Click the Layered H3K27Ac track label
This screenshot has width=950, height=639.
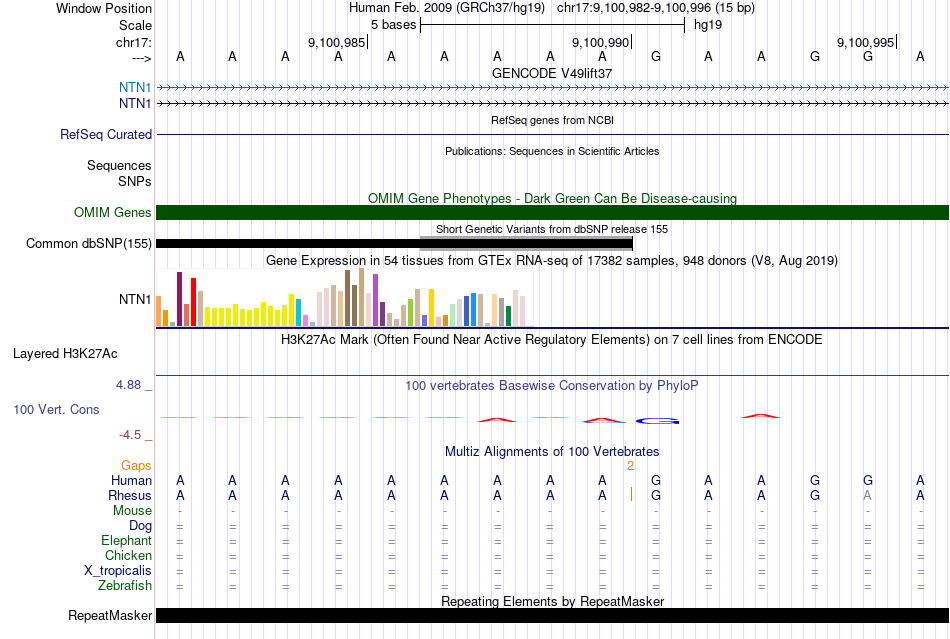(x=65, y=354)
